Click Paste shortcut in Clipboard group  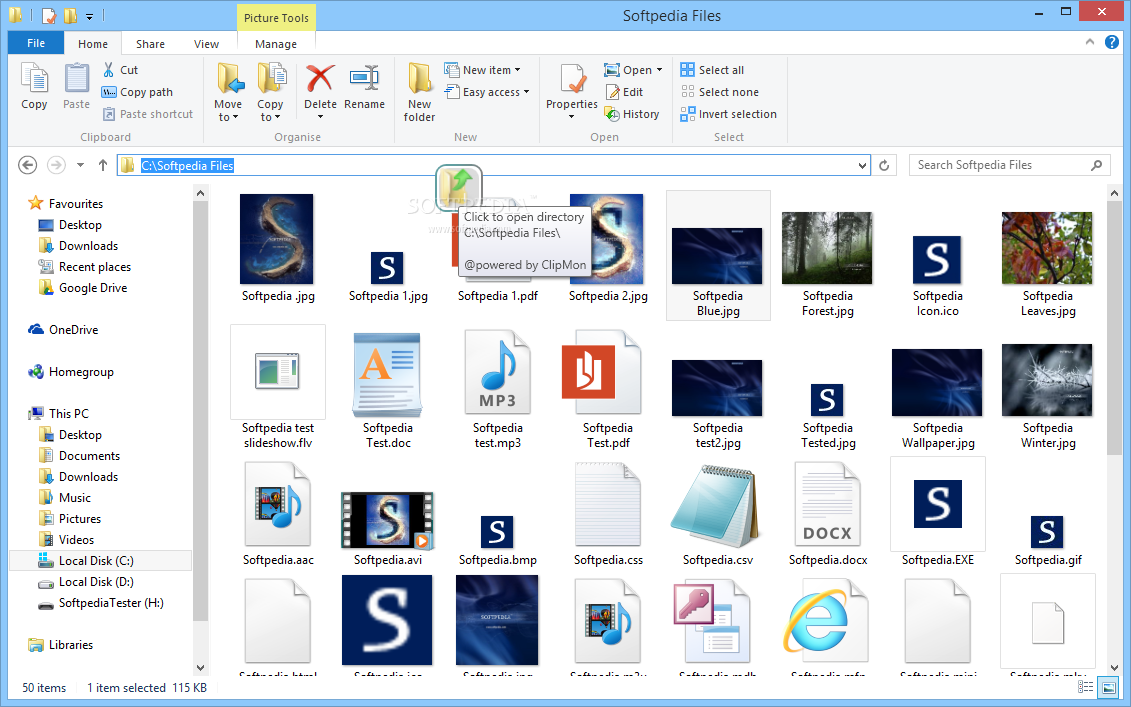click(x=148, y=114)
